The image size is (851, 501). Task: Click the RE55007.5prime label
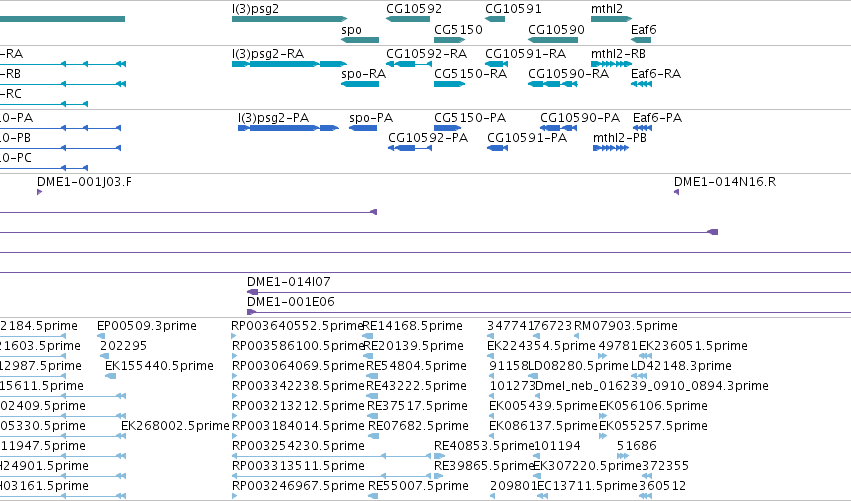pyautogui.click(x=418, y=486)
